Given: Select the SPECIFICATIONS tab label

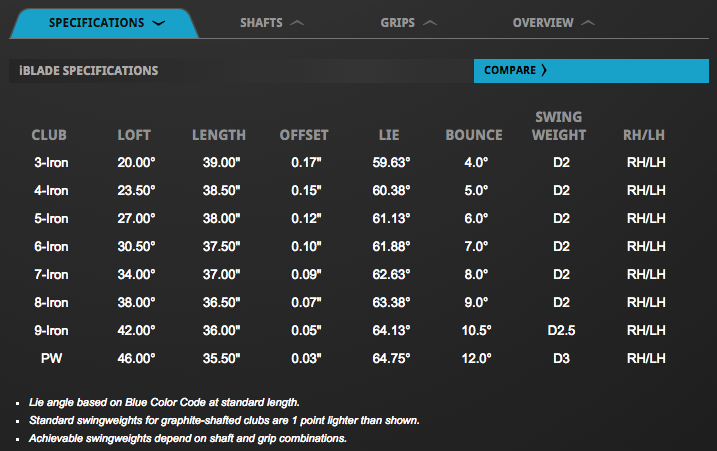Looking at the screenshot, I should point(96,23).
